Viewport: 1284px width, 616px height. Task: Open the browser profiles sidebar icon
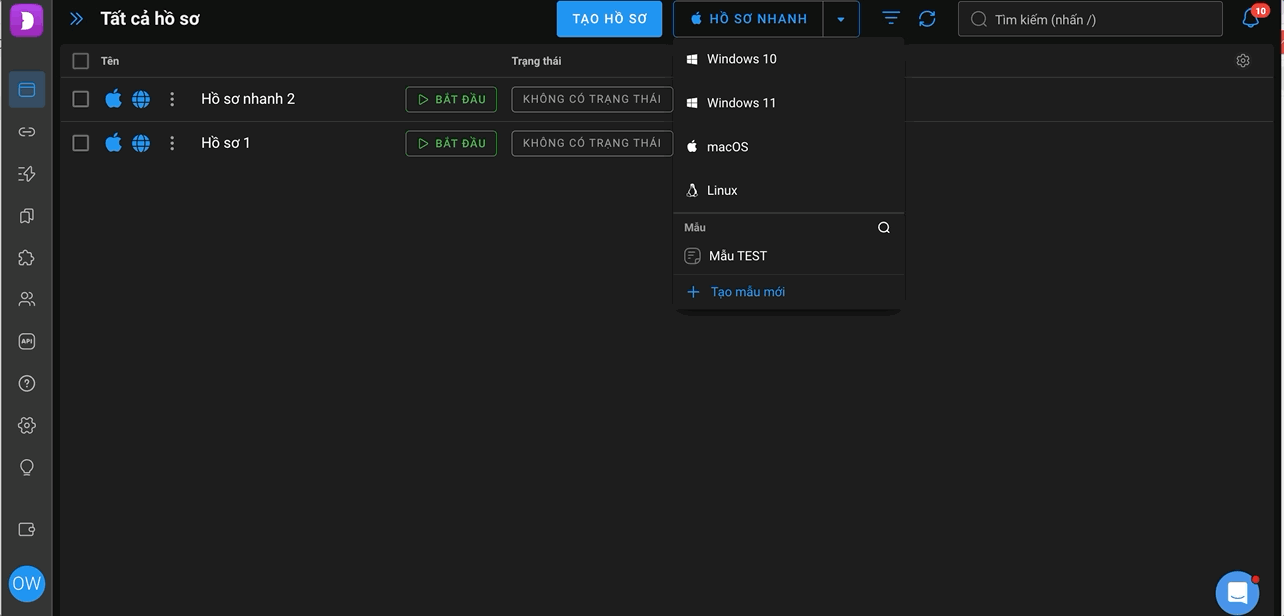27,90
